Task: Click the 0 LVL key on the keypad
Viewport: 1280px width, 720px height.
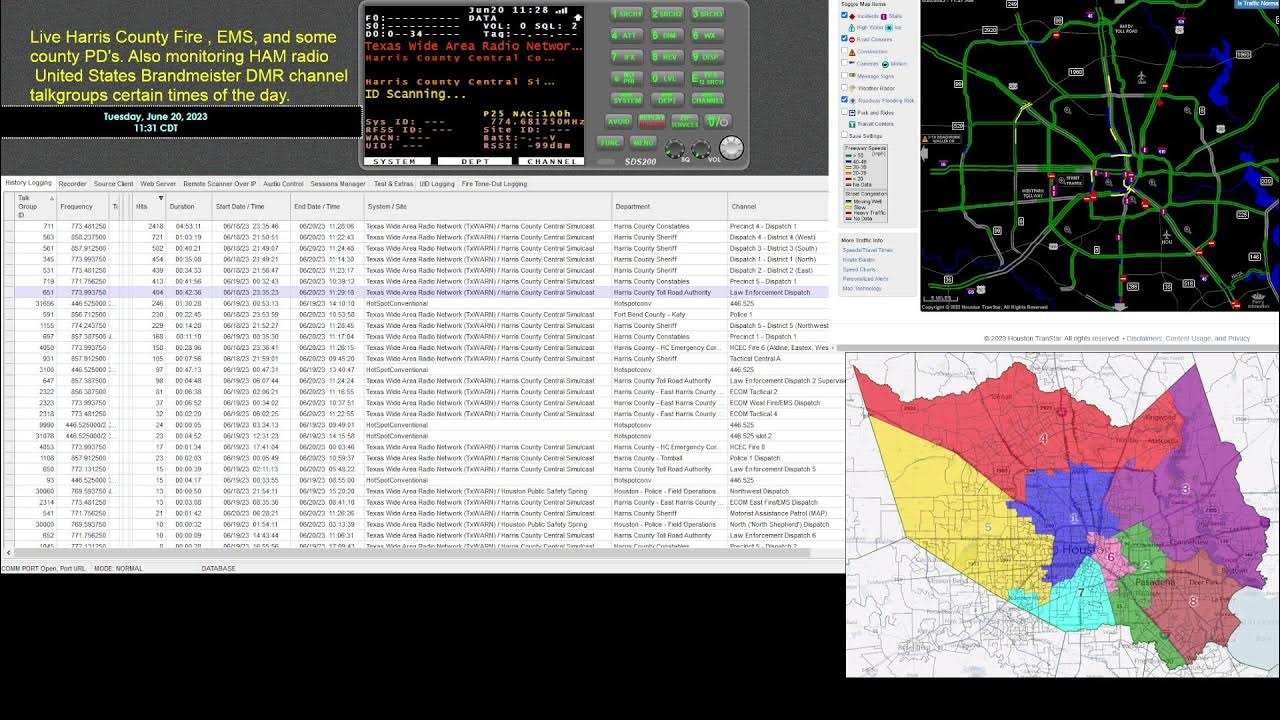Action: coord(667,78)
